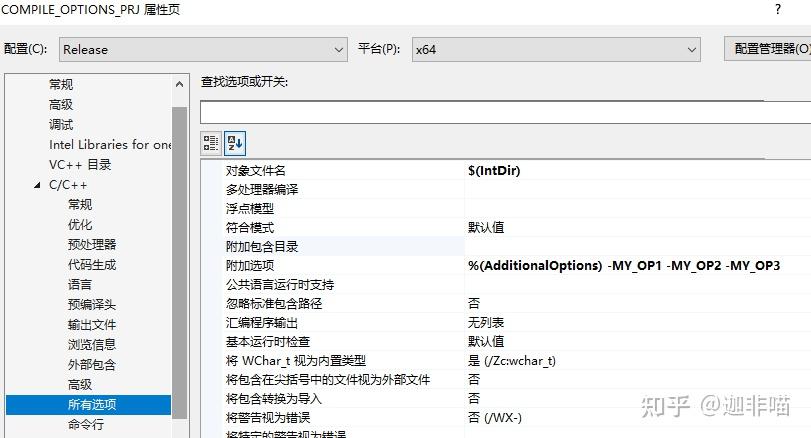Click 否 value of 忽略标准包含路径
The width and height of the screenshot is (811, 438).
474,304
